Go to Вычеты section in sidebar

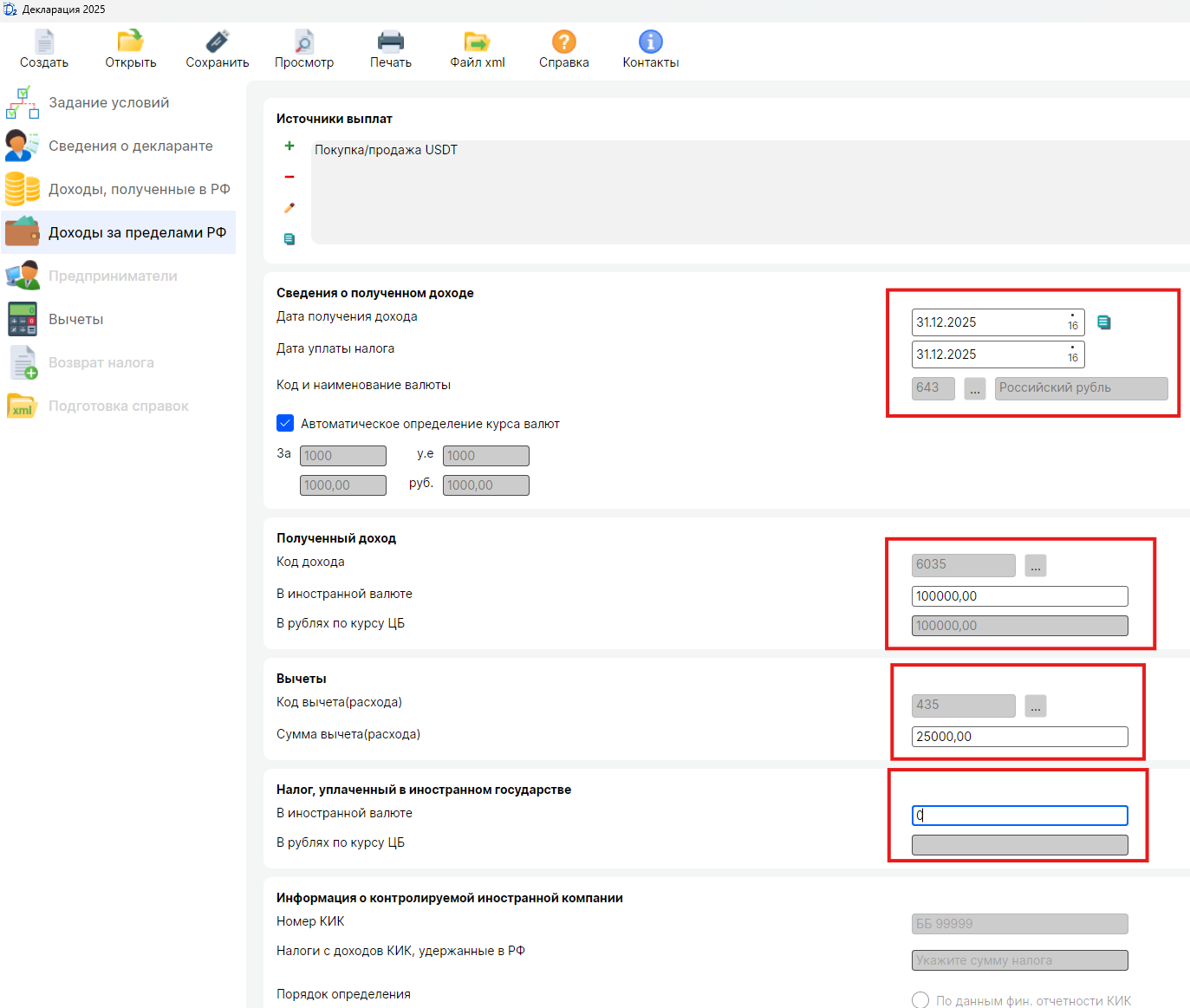pyautogui.click(x=76, y=319)
